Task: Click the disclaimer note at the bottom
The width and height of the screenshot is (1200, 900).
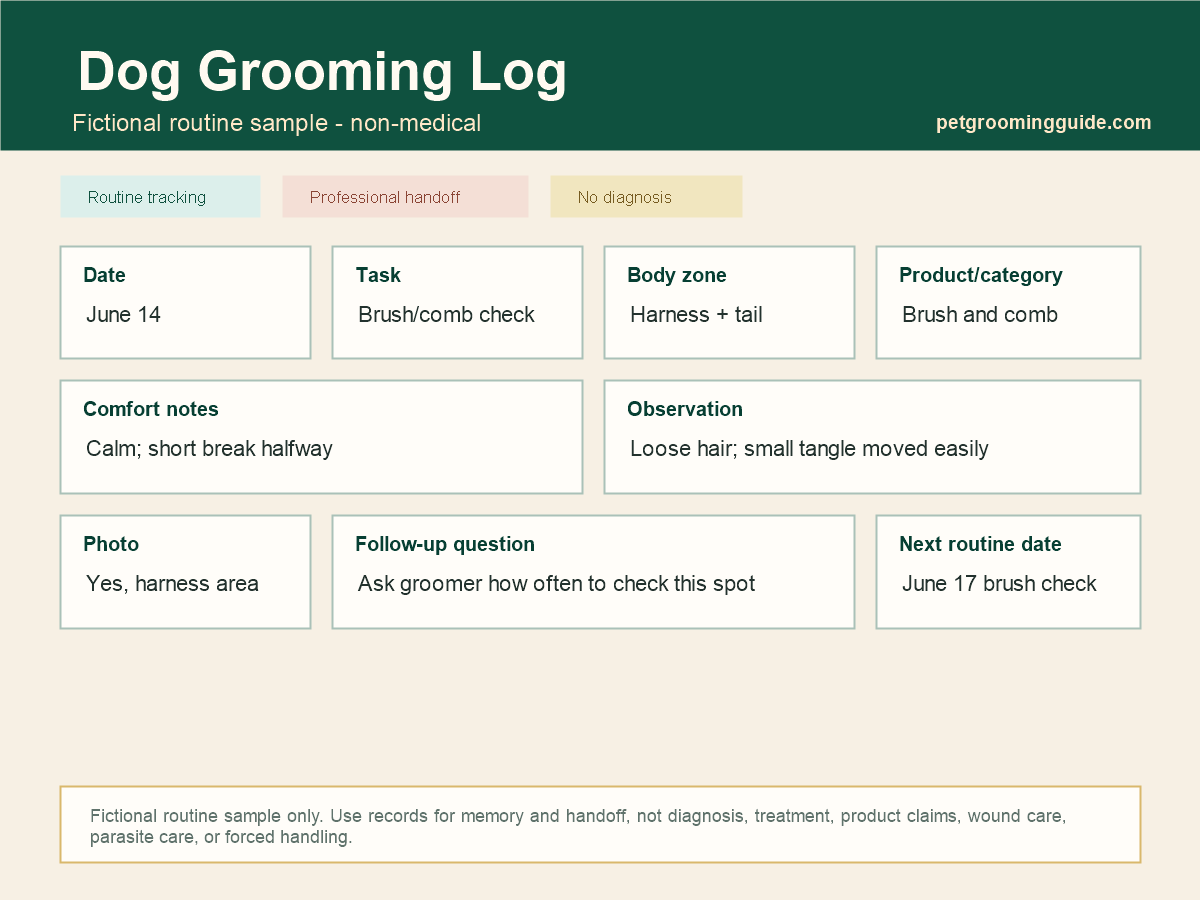Action: click(x=600, y=825)
